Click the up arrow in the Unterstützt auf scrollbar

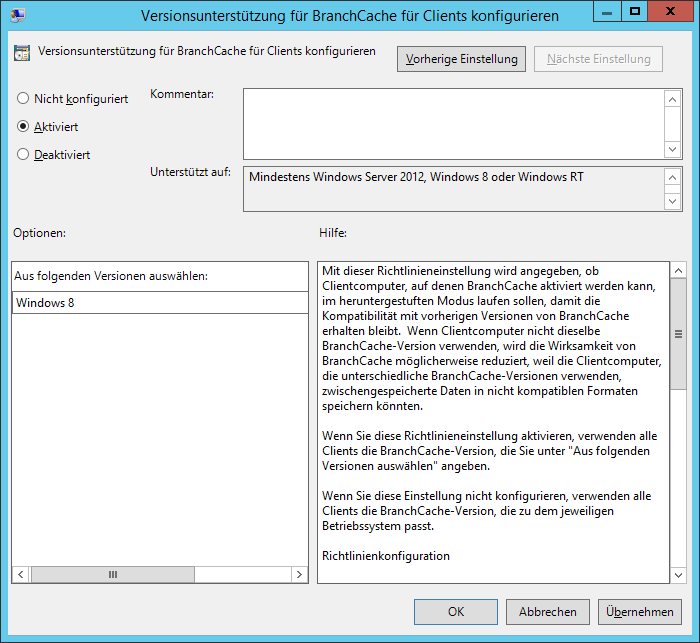click(673, 177)
